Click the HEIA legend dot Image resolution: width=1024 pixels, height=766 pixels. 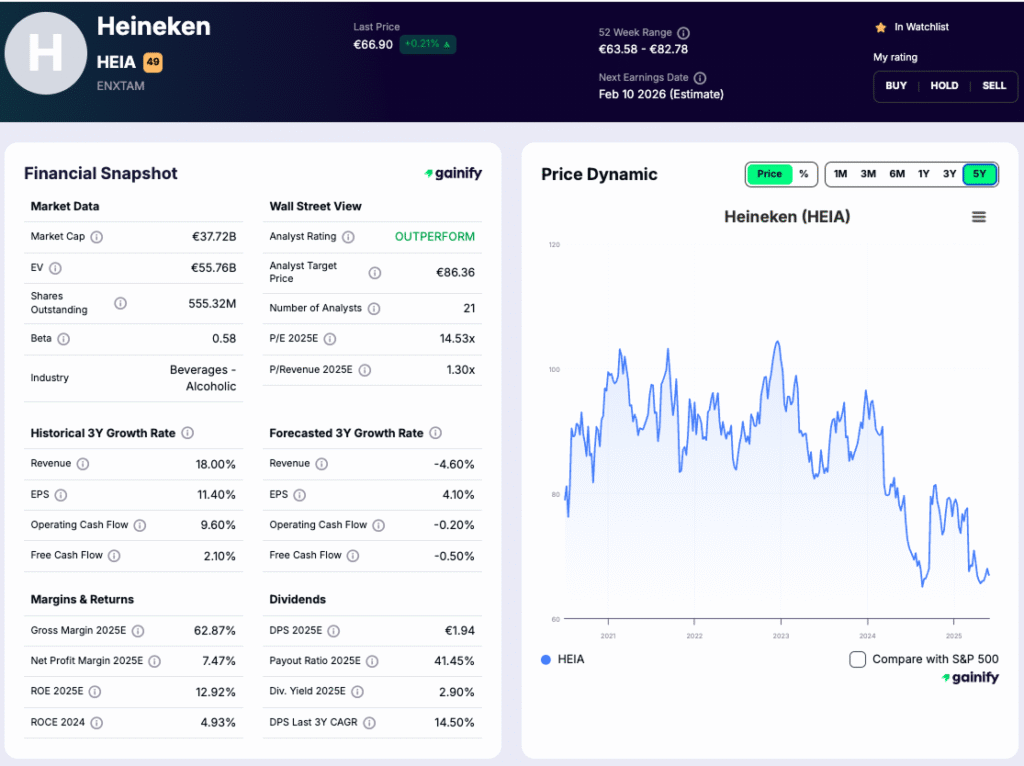click(x=545, y=659)
